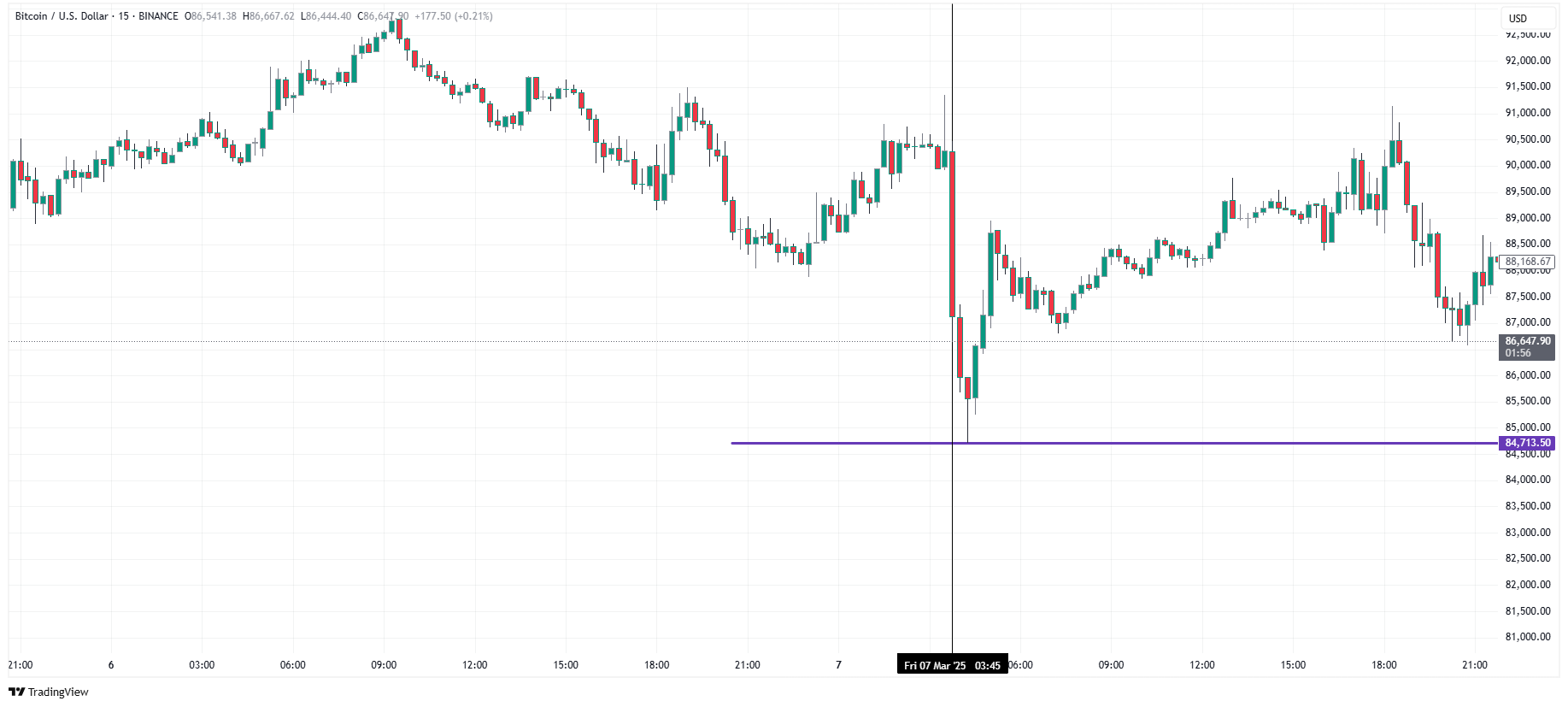Screen dimensions: 1568x707
Task: Click the 90,000.00 price axis label
Action: click(x=1527, y=165)
